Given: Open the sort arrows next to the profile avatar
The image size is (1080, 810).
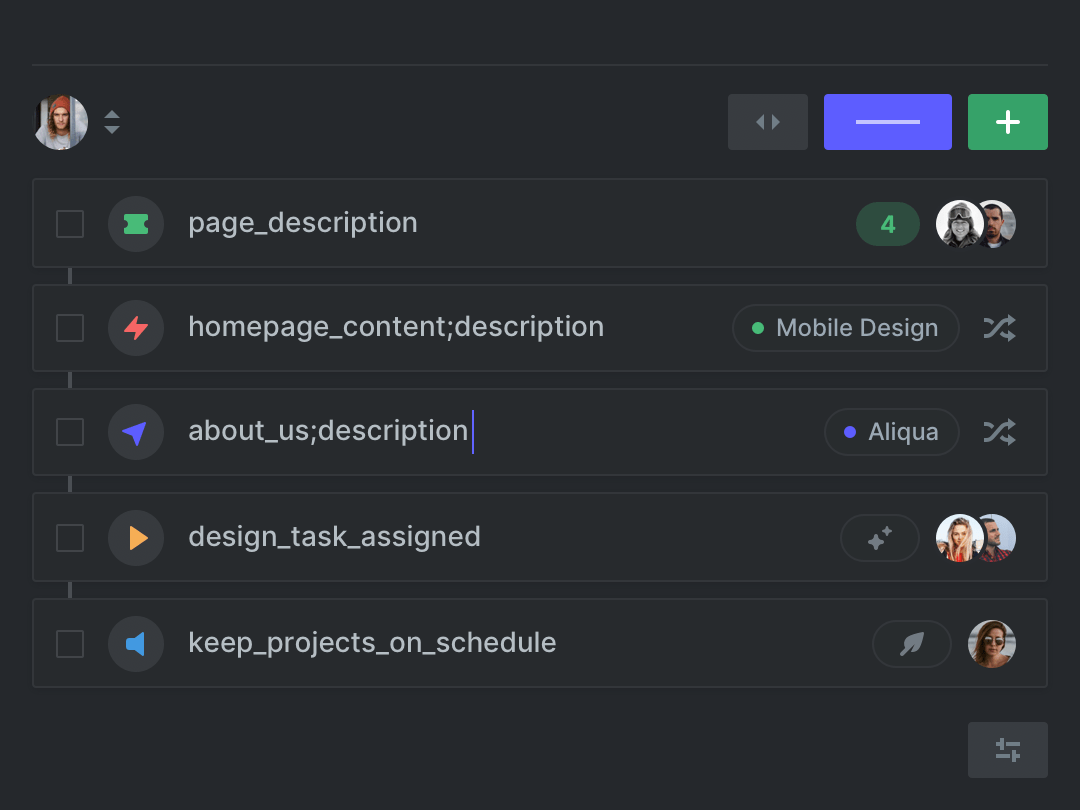Looking at the screenshot, I should [x=112, y=122].
